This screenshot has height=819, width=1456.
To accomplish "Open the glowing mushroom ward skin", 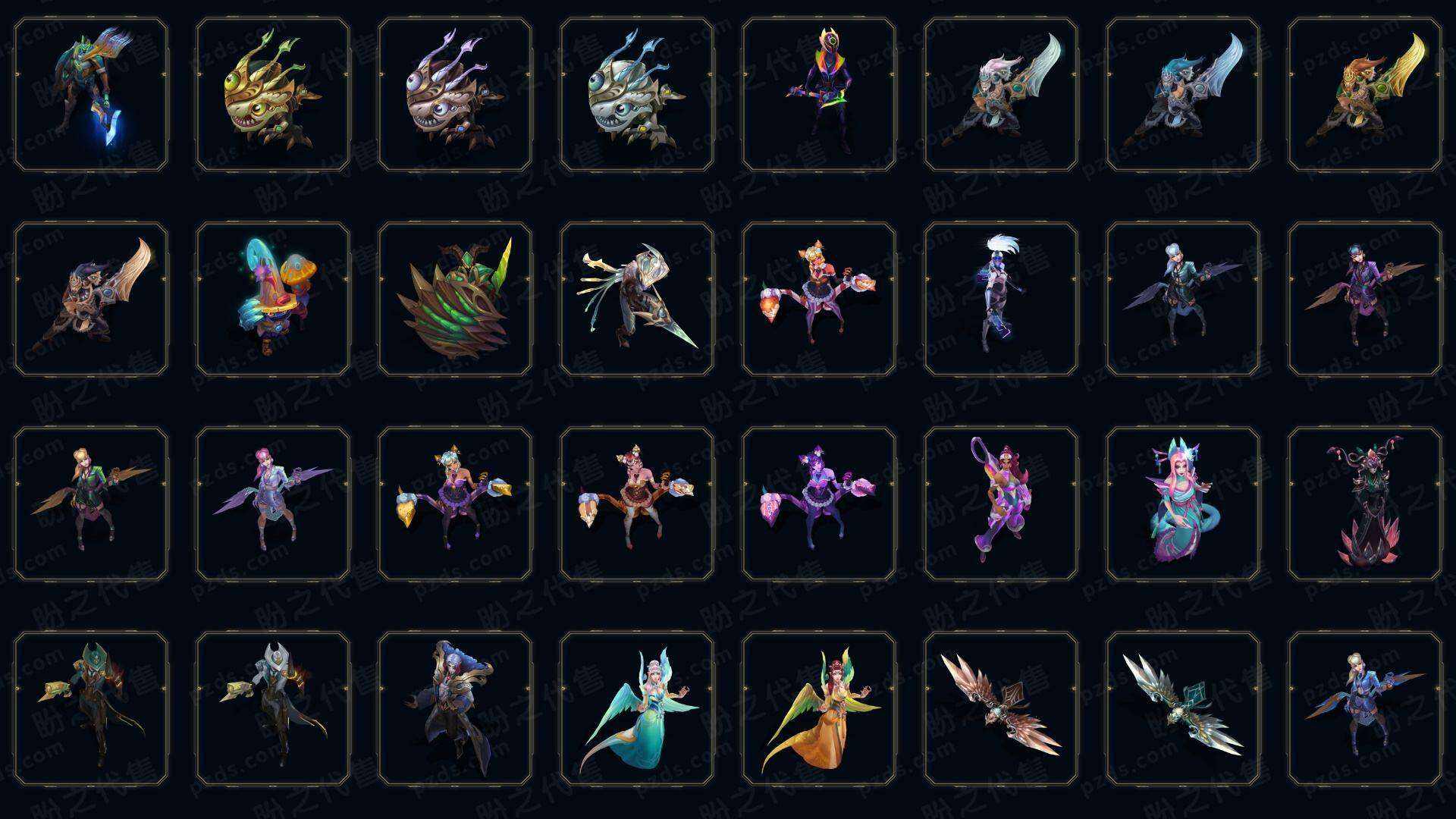I will click(x=273, y=299).
